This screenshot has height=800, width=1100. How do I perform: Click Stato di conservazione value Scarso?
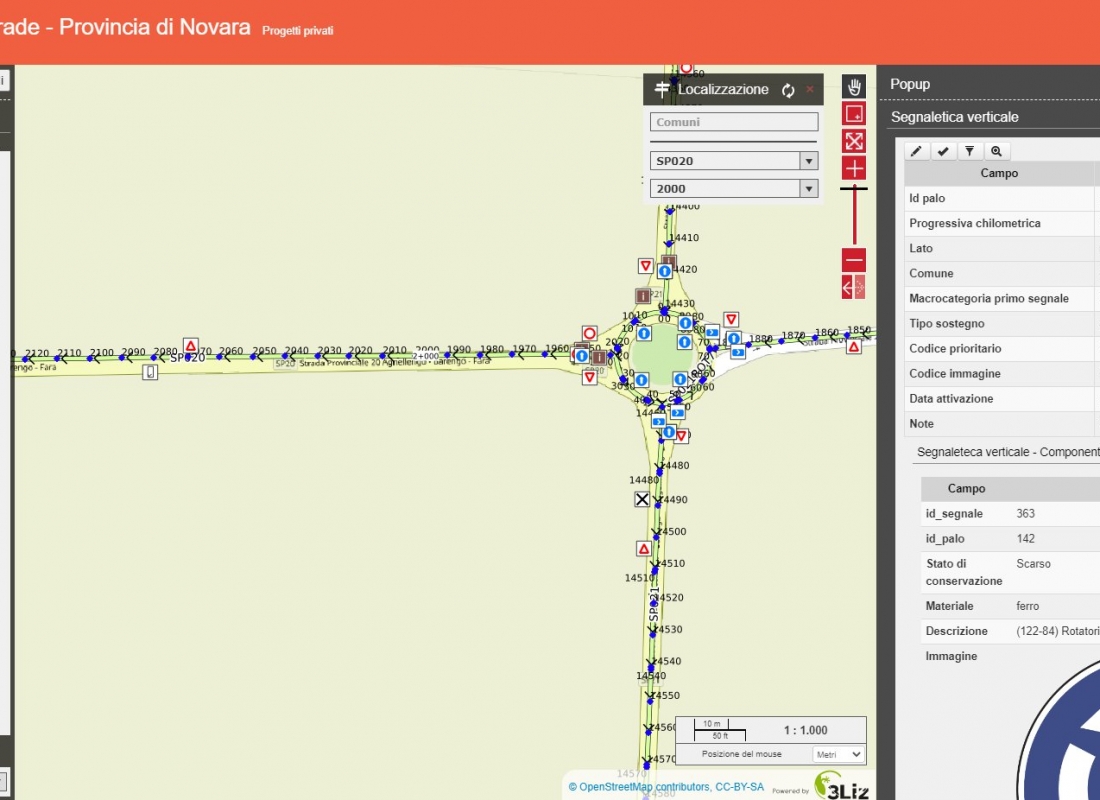click(x=1033, y=564)
